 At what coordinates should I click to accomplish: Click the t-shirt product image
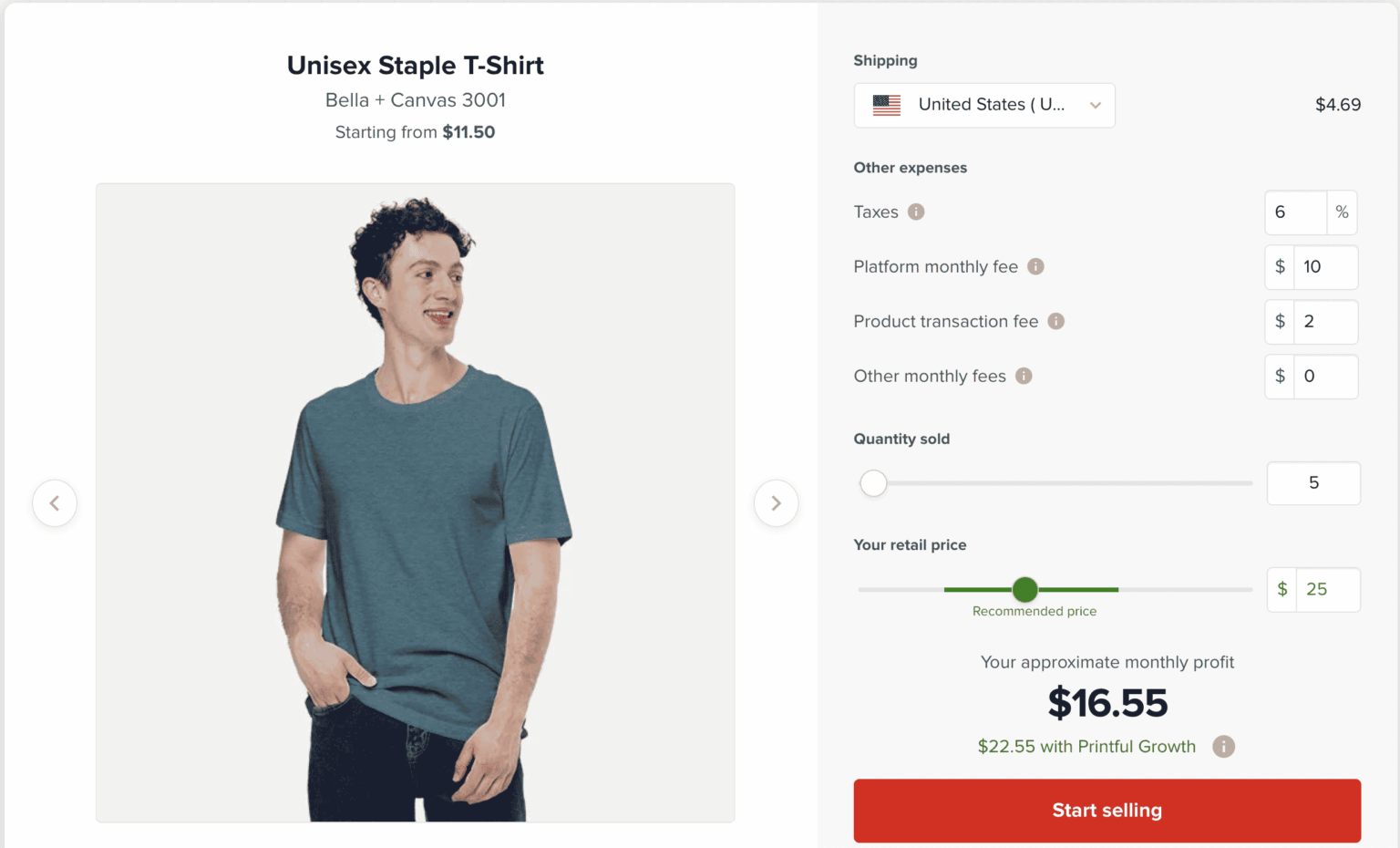(415, 503)
